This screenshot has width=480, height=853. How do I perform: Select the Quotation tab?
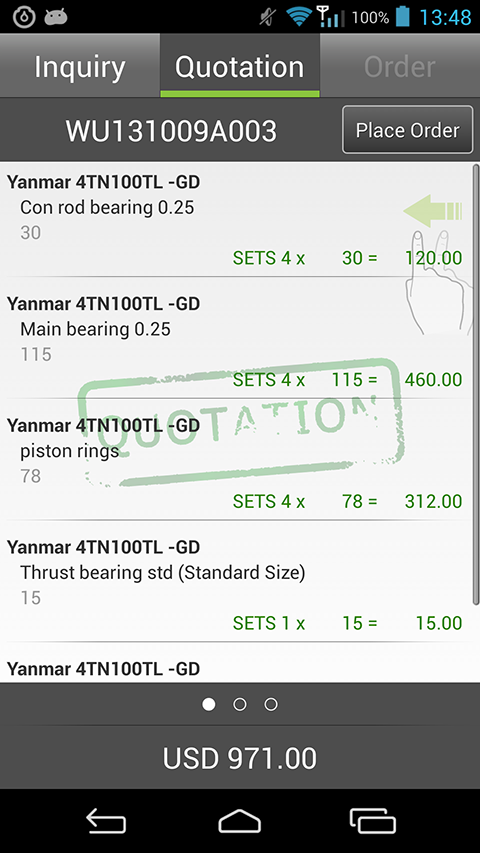point(240,66)
